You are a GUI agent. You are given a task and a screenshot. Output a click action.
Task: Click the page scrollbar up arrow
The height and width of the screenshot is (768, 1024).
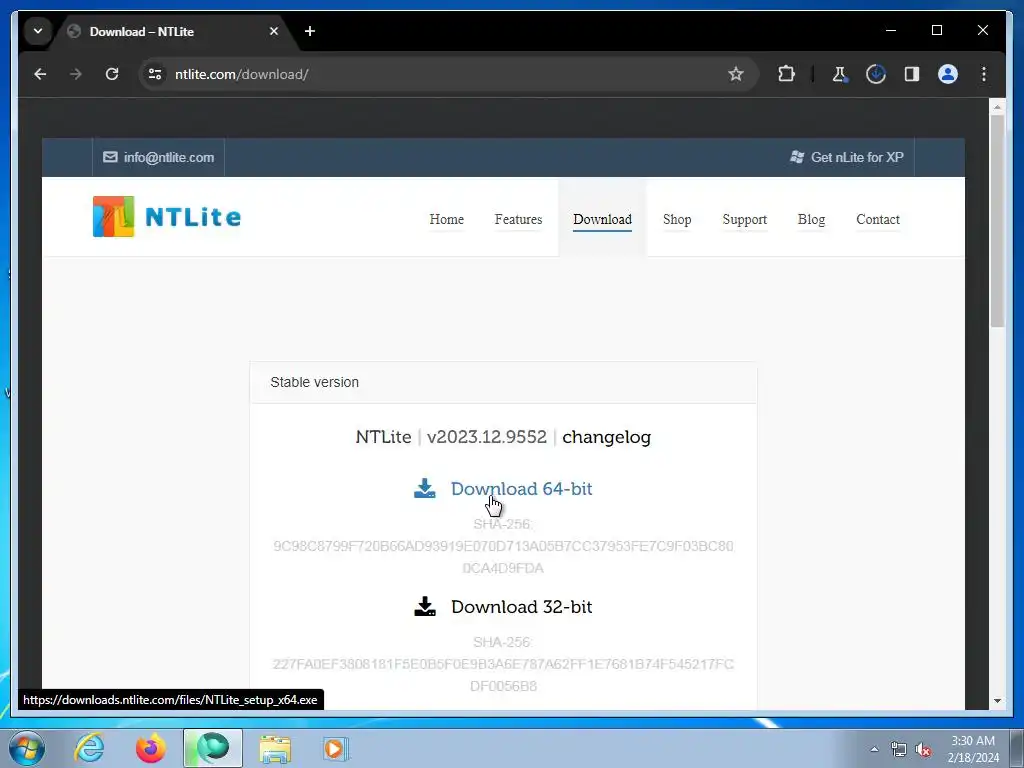click(x=997, y=106)
